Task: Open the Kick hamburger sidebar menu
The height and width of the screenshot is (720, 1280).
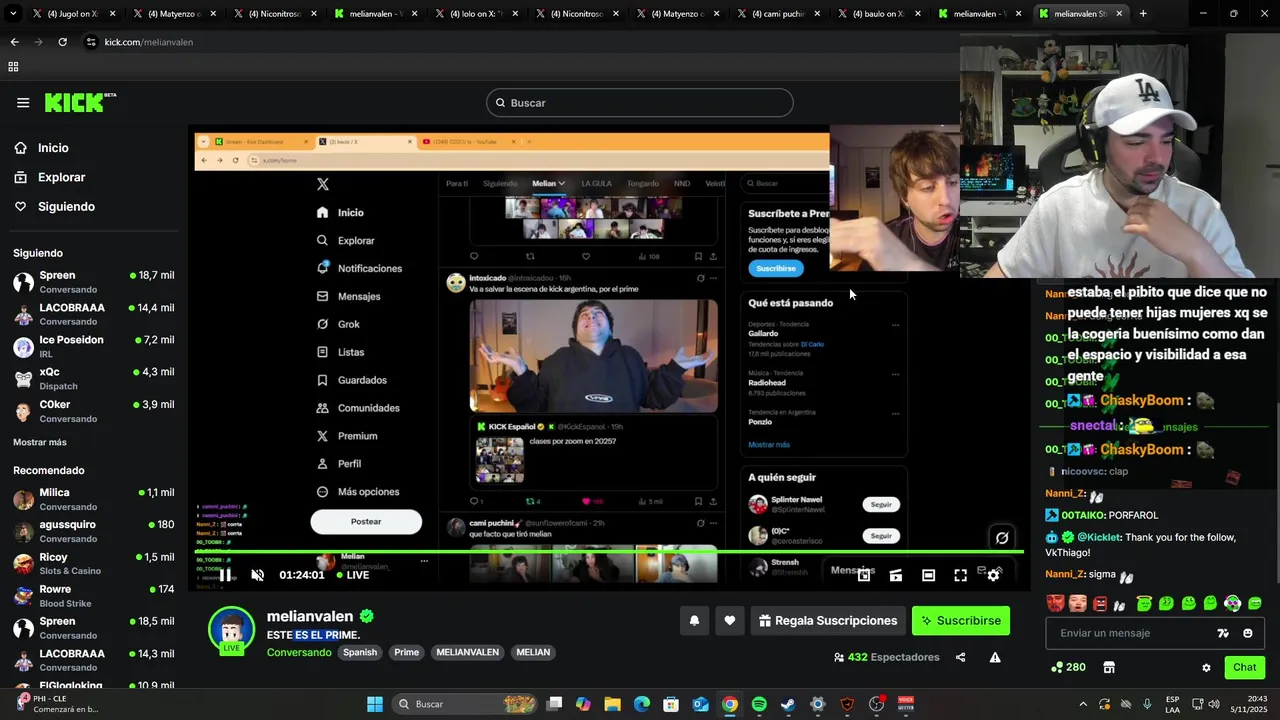Action: tap(23, 102)
